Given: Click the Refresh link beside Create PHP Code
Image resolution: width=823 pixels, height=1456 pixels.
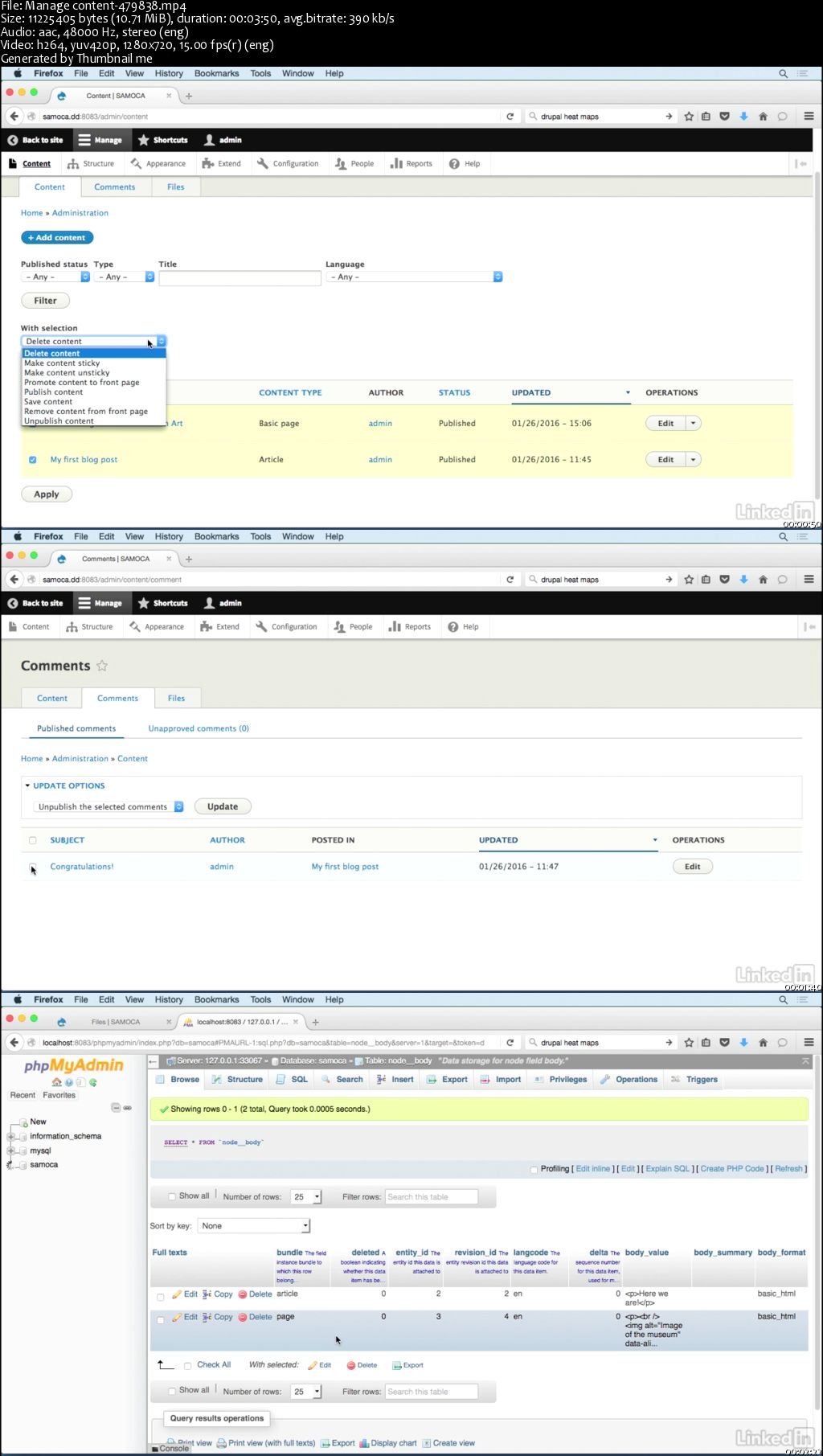Looking at the screenshot, I should 788,1169.
